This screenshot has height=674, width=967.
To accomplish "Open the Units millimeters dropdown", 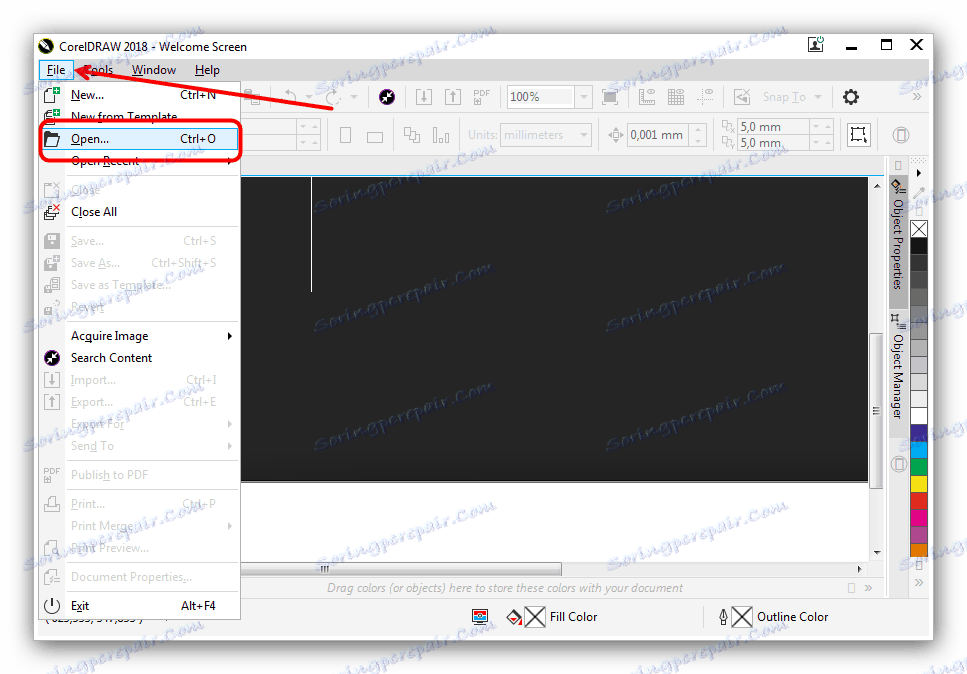I will click(x=583, y=135).
